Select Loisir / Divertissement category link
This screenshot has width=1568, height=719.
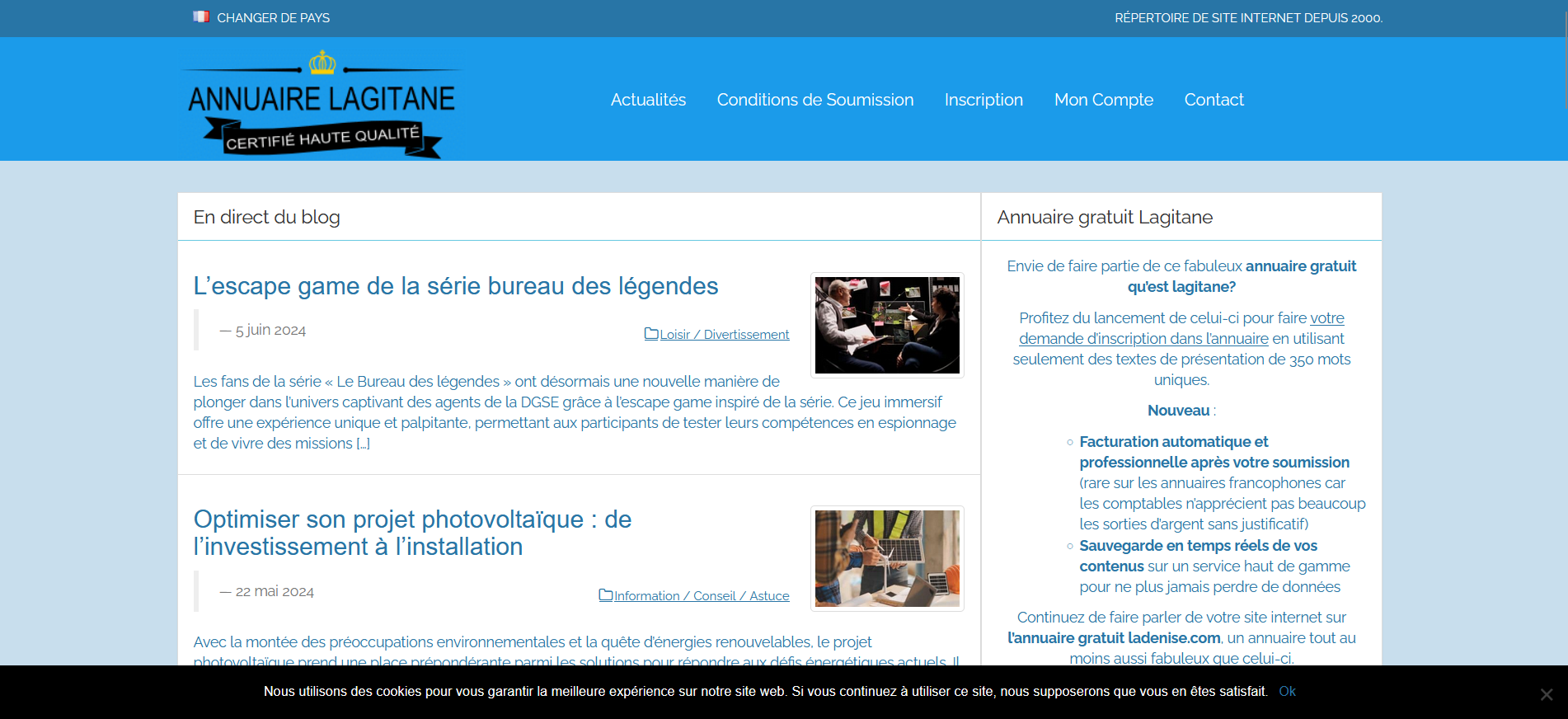[x=724, y=335]
